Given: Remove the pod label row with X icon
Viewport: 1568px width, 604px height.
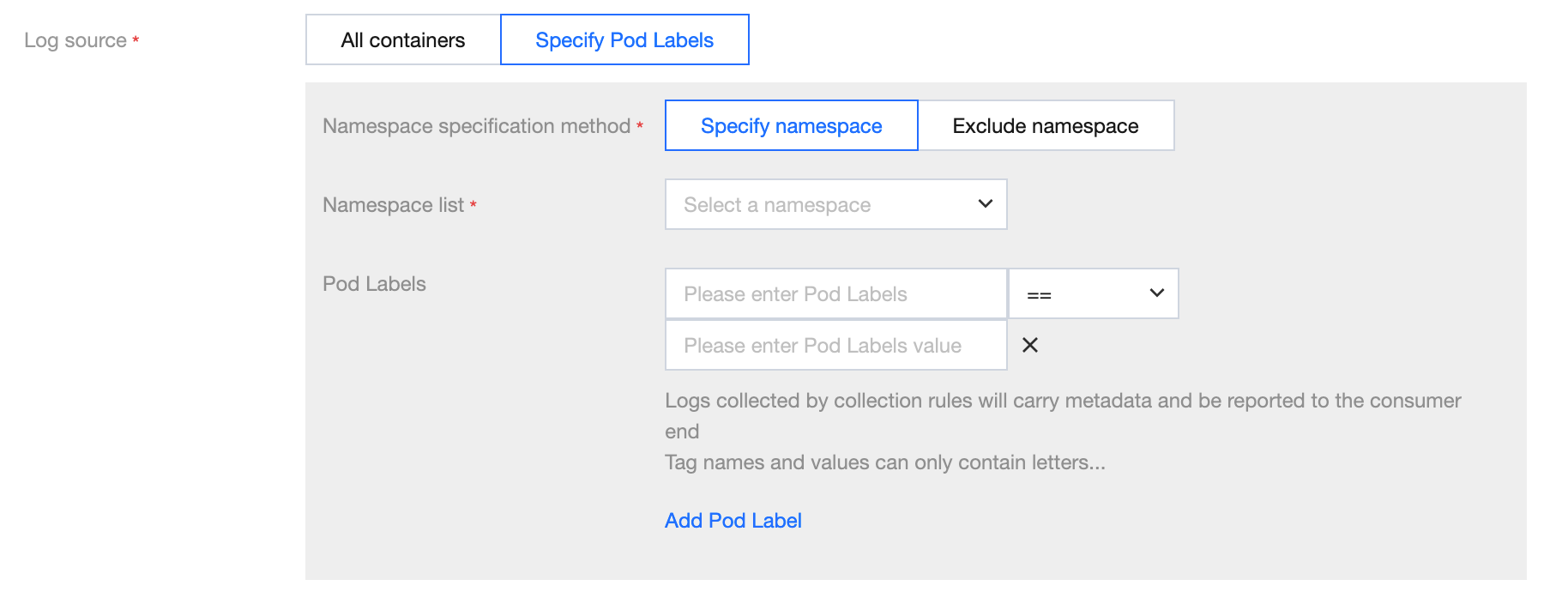Looking at the screenshot, I should (x=1030, y=345).
